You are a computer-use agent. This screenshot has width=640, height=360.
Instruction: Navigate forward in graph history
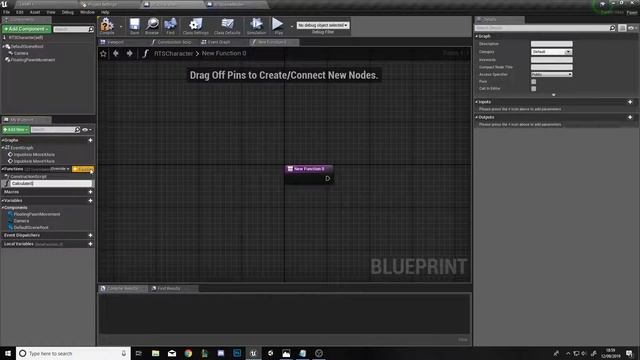point(129,53)
